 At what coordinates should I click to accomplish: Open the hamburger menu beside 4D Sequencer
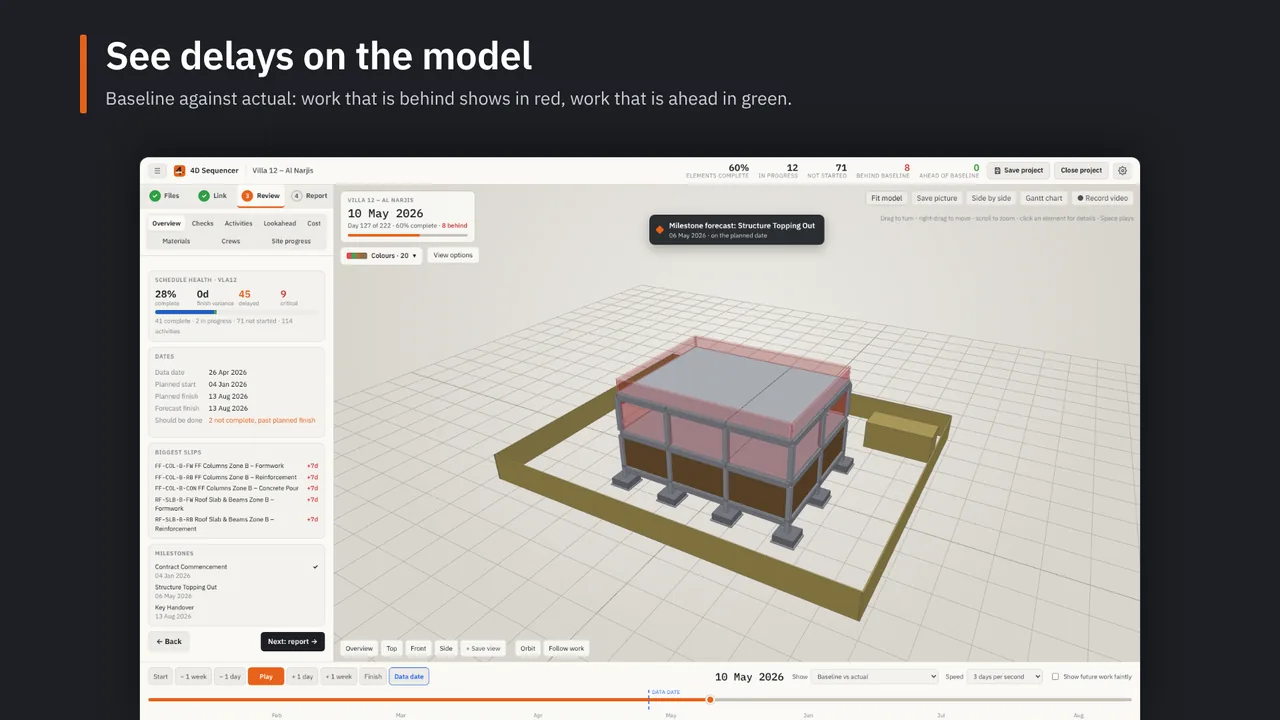[x=157, y=171]
